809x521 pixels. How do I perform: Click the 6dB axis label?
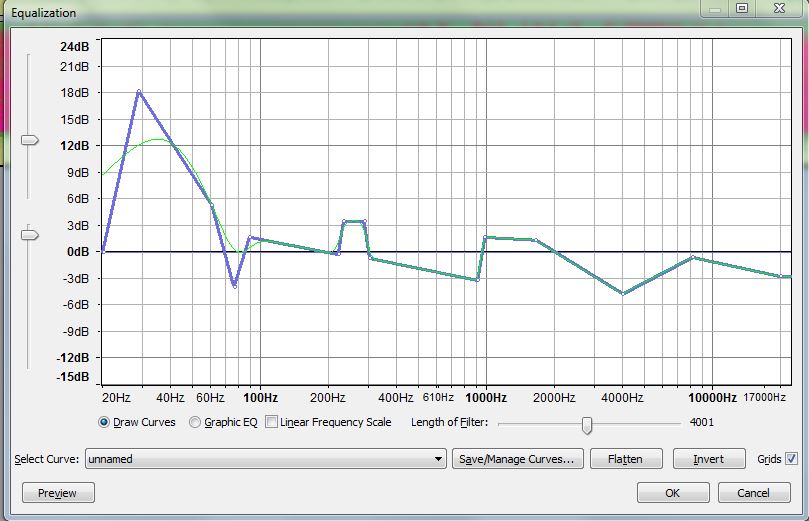coord(78,199)
